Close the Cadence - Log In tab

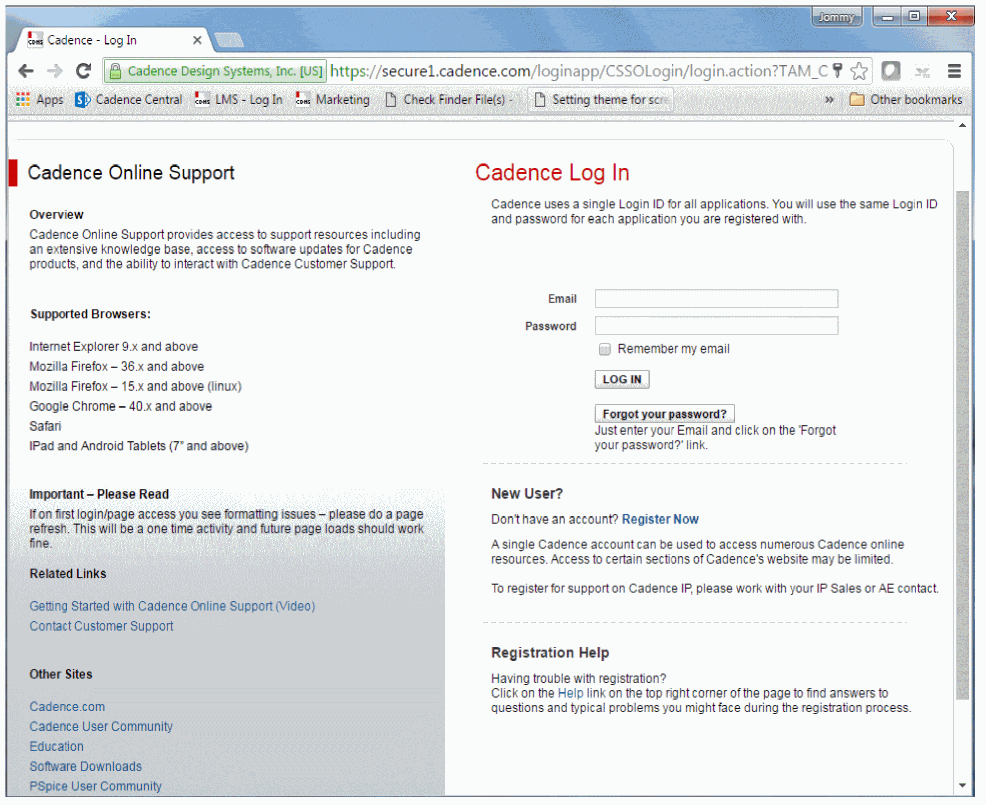pyautogui.click(x=197, y=40)
